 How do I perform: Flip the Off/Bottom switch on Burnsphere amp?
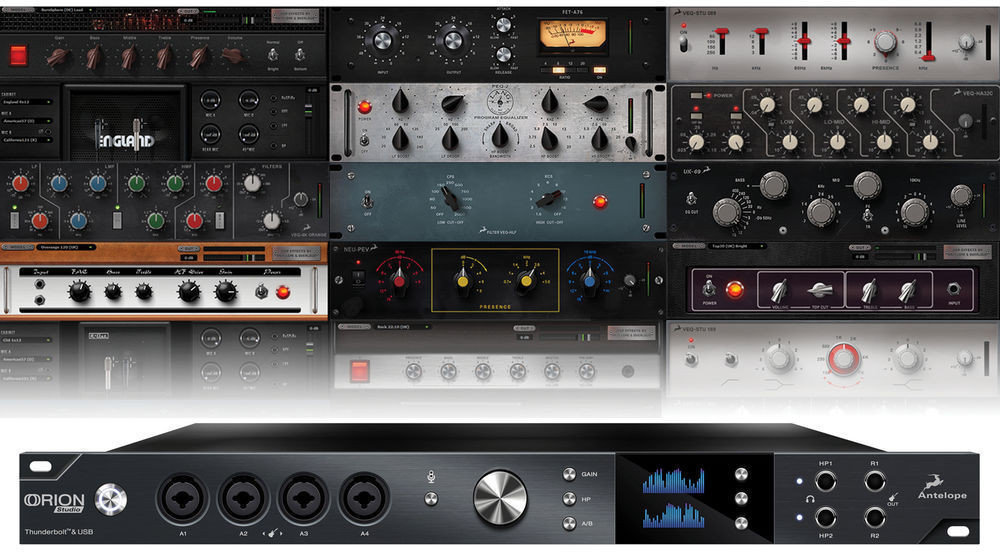(x=300, y=55)
